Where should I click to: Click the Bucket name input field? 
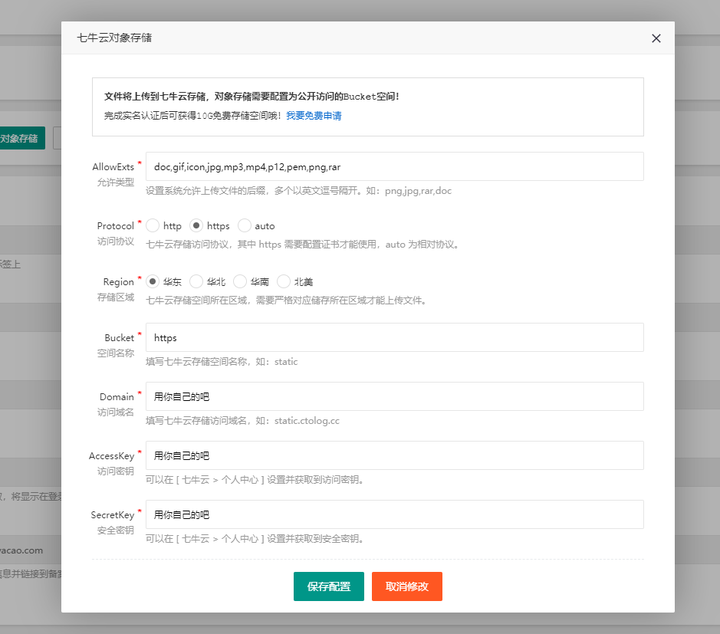394,337
